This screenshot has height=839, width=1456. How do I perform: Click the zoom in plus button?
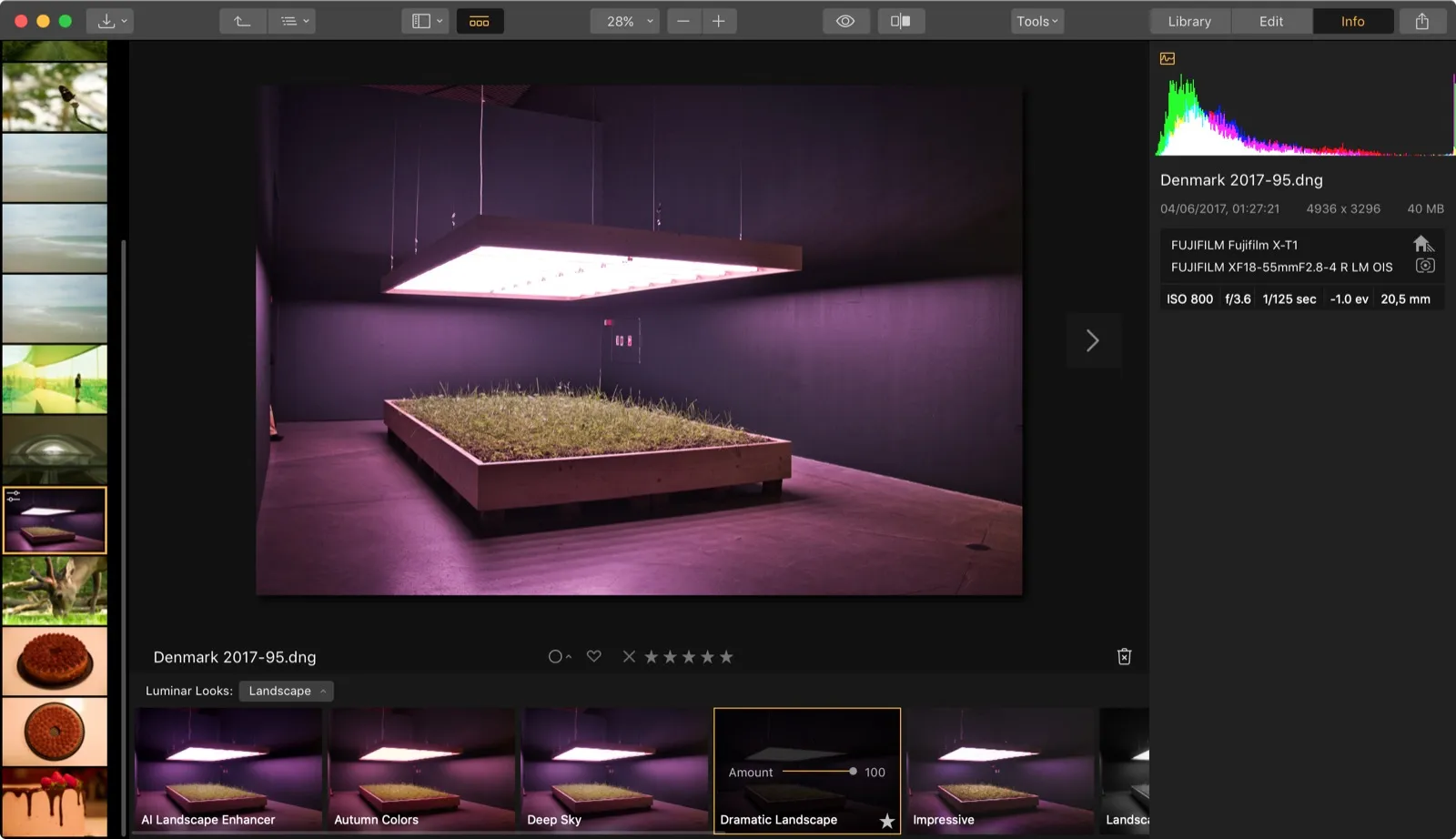718,21
